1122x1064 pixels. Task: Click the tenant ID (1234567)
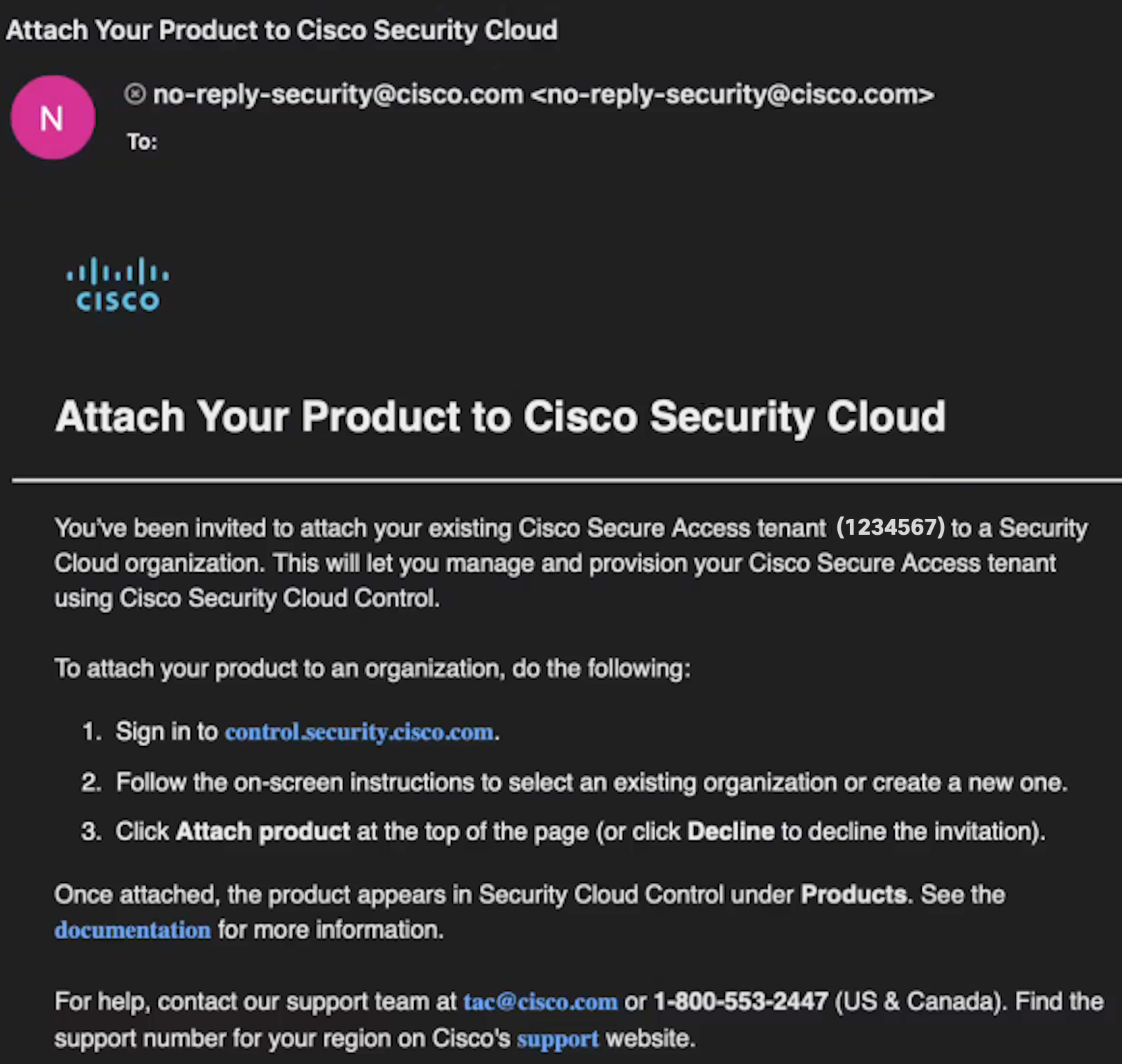tap(890, 527)
